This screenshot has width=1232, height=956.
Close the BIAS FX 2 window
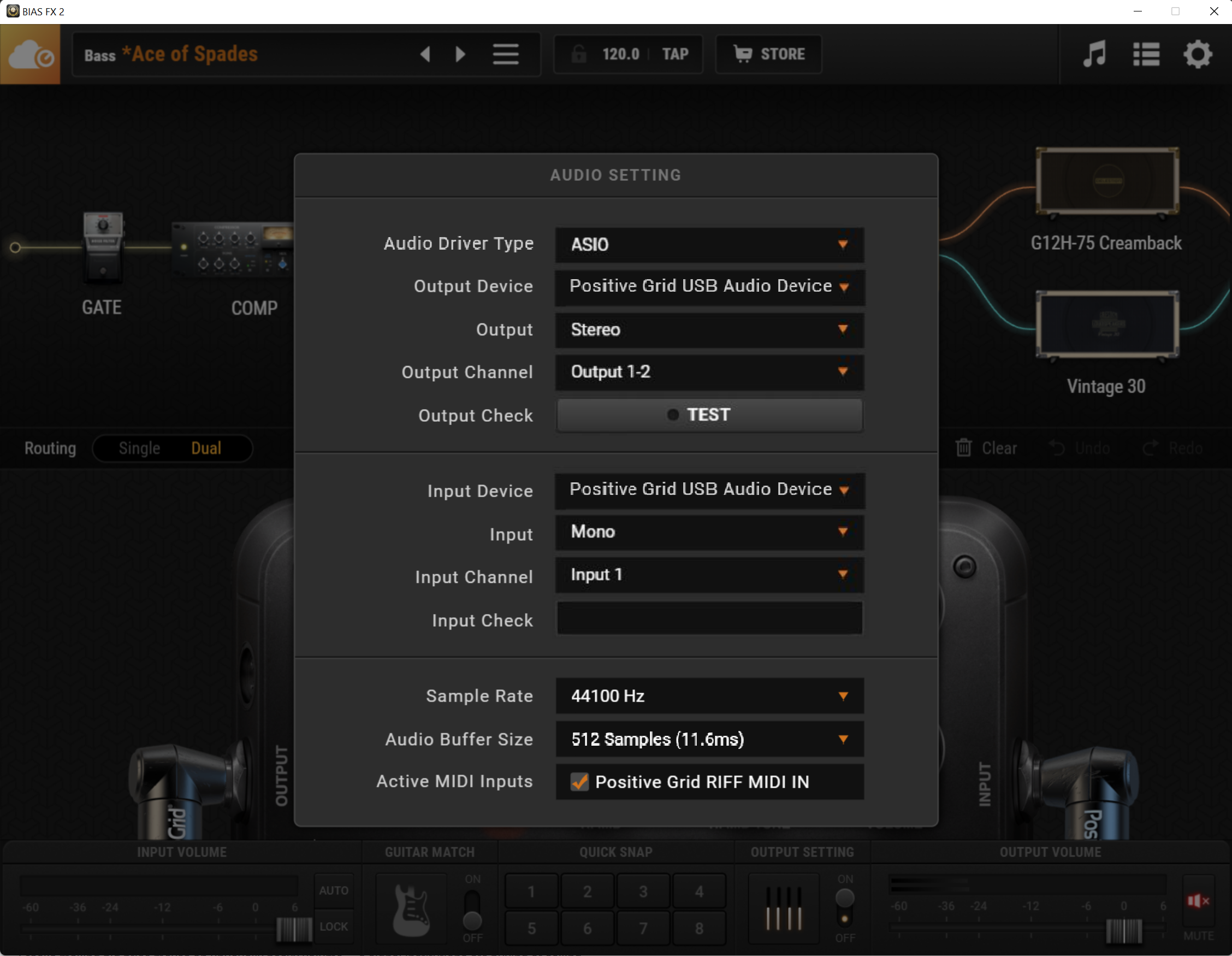[1214, 11]
